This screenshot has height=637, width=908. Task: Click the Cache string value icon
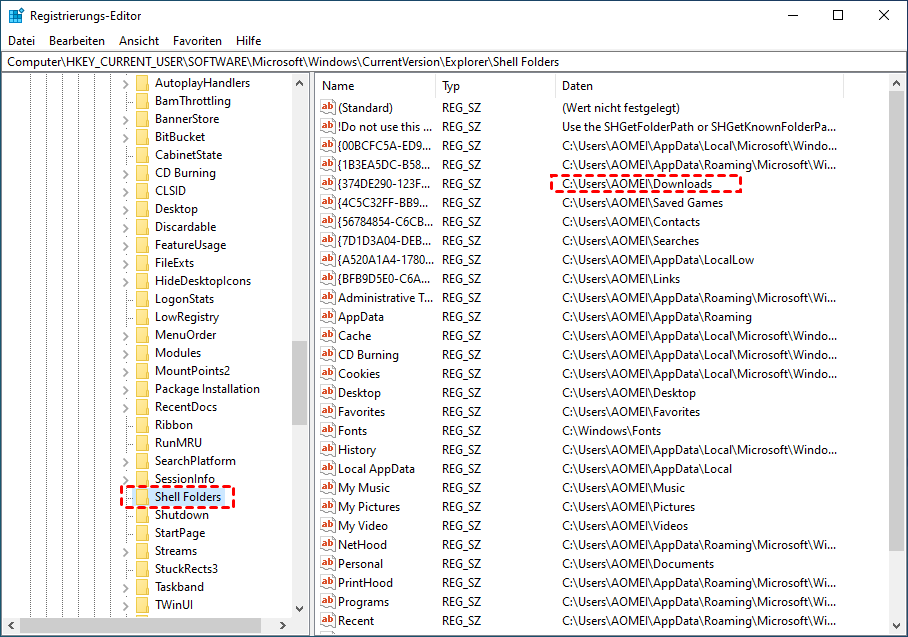coord(328,335)
